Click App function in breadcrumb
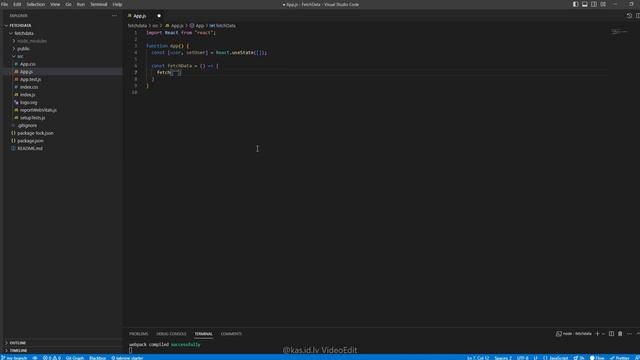 click(197, 26)
